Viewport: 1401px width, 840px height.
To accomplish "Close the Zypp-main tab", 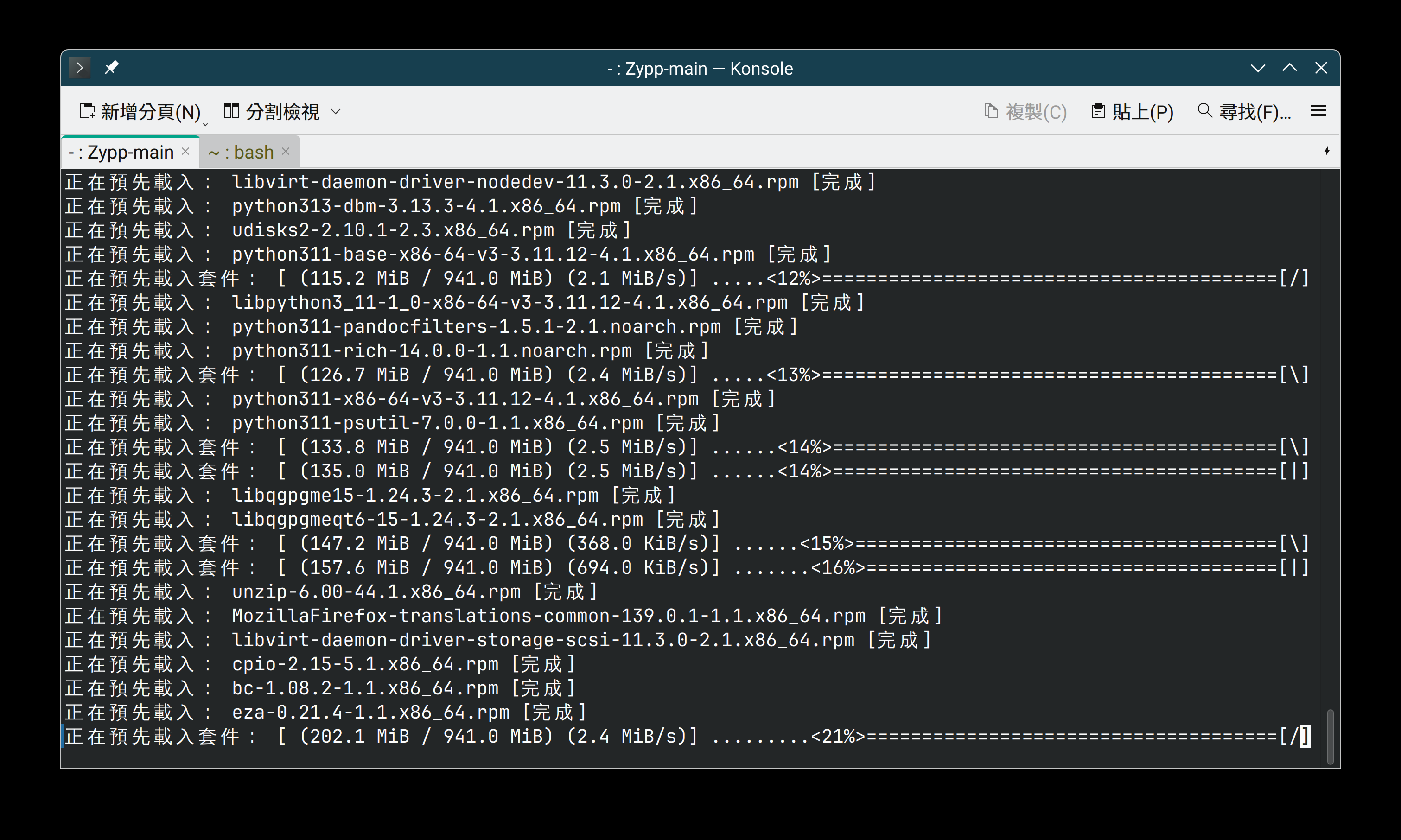I will tap(185, 151).
